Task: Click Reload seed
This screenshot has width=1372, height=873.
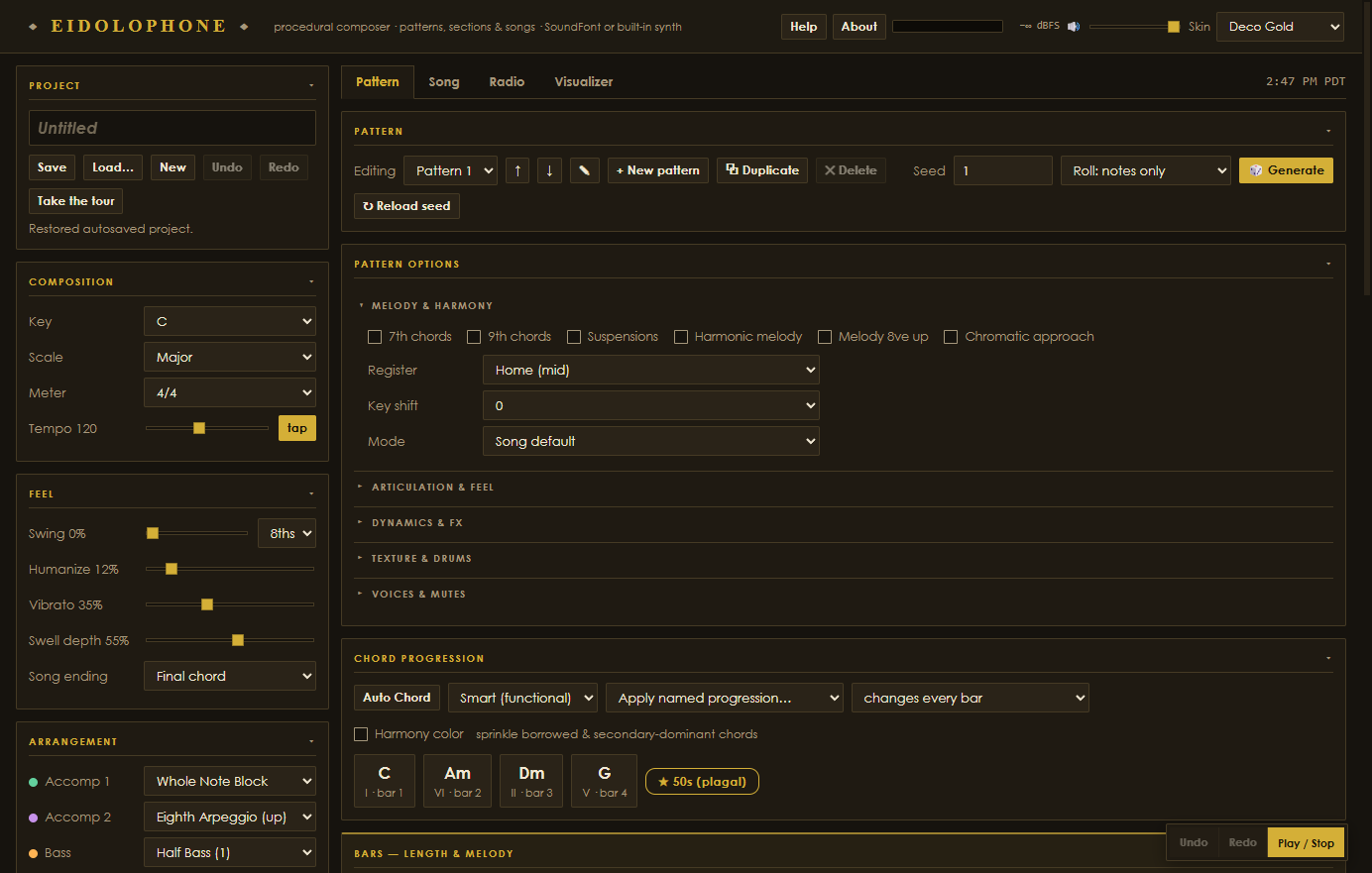Action: click(x=406, y=206)
